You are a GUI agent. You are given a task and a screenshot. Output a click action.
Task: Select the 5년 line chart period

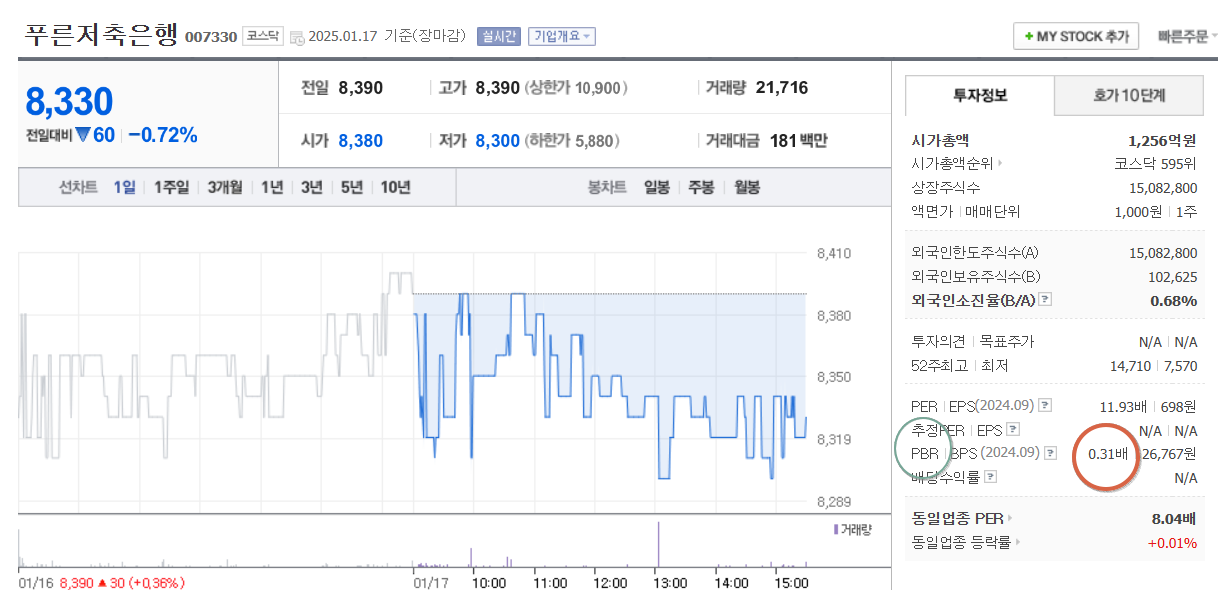352,187
